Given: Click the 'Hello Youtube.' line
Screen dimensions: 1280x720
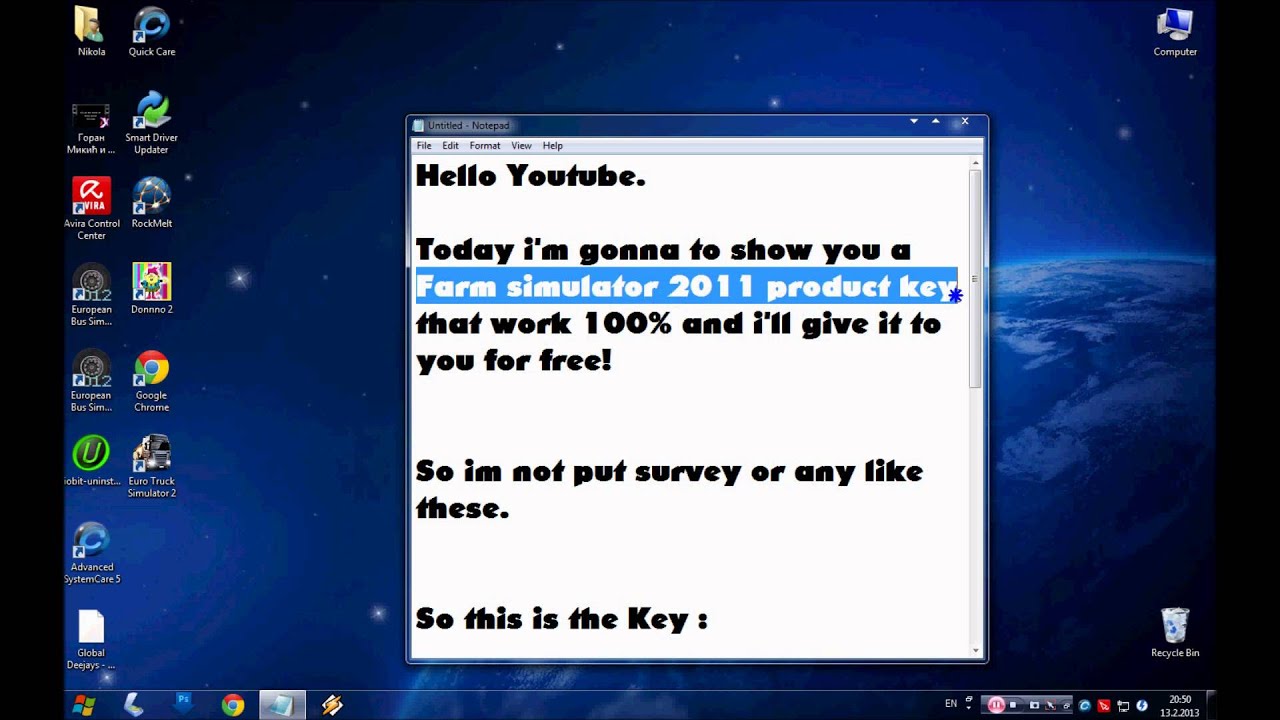Looking at the screenshot, I should 531,177.
